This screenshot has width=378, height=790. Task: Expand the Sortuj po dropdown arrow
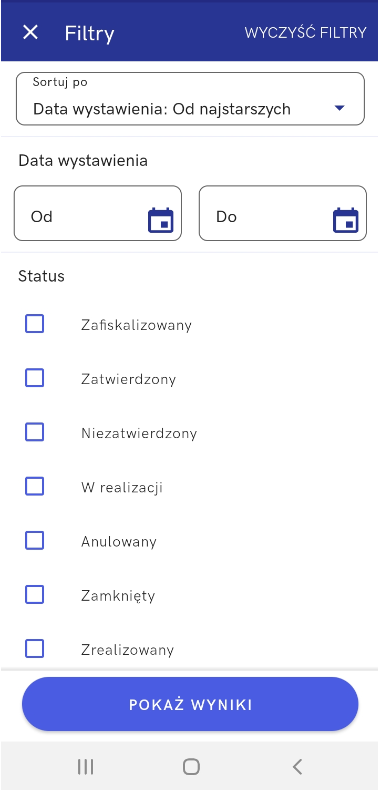(339, 108)
